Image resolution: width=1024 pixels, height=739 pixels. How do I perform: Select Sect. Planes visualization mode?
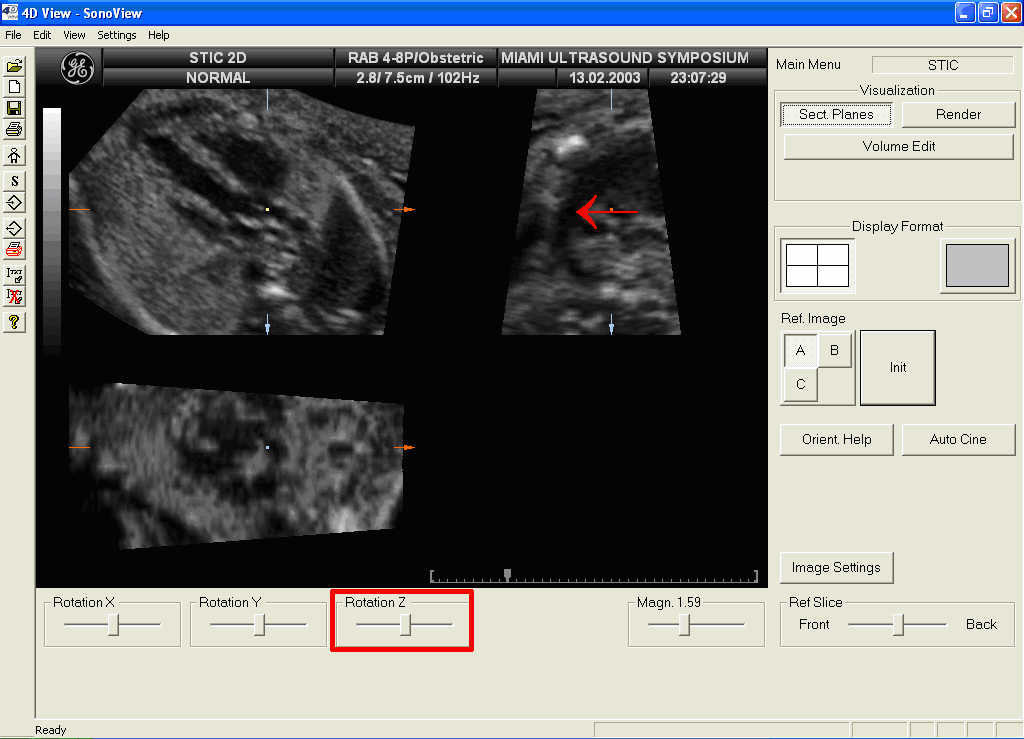point(836,114)
